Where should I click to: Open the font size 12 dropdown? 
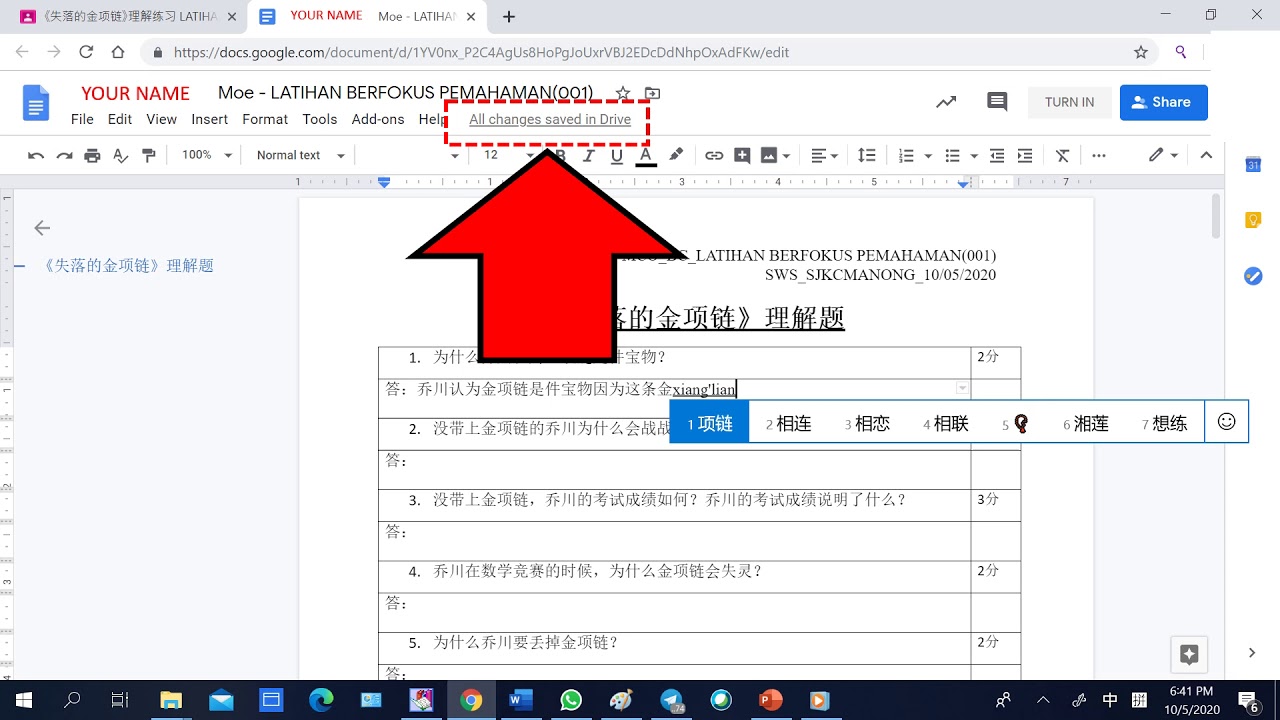point(507,155)
